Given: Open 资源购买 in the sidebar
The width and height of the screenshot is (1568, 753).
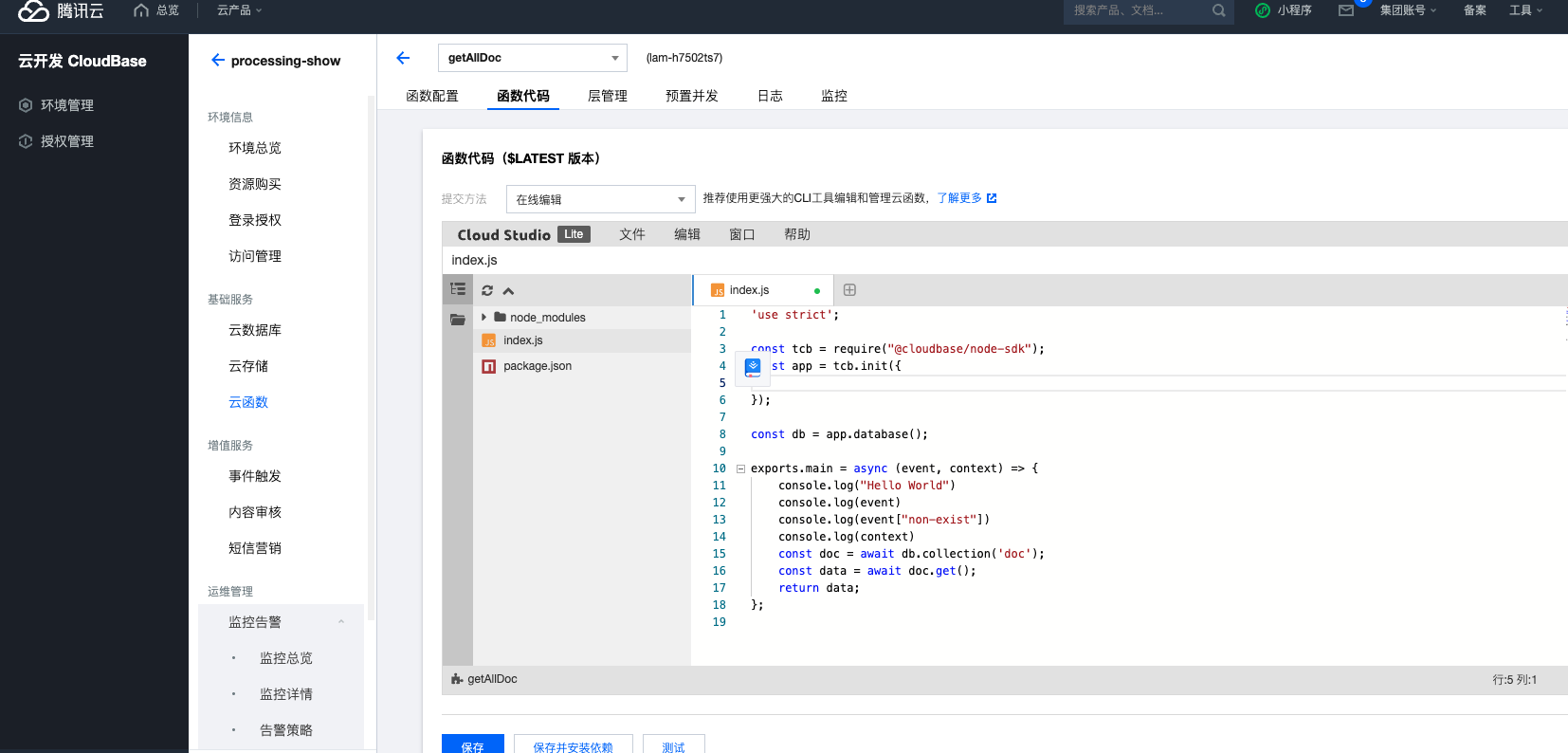Looking at the screenshot, I should [255, 184].
